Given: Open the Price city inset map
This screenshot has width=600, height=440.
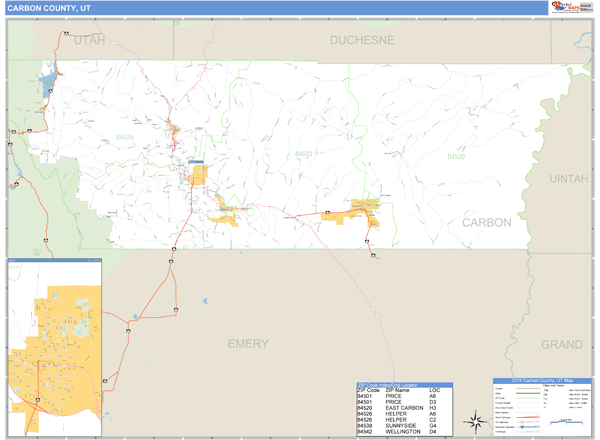Looking at the screenshot, I should [55, 347].
